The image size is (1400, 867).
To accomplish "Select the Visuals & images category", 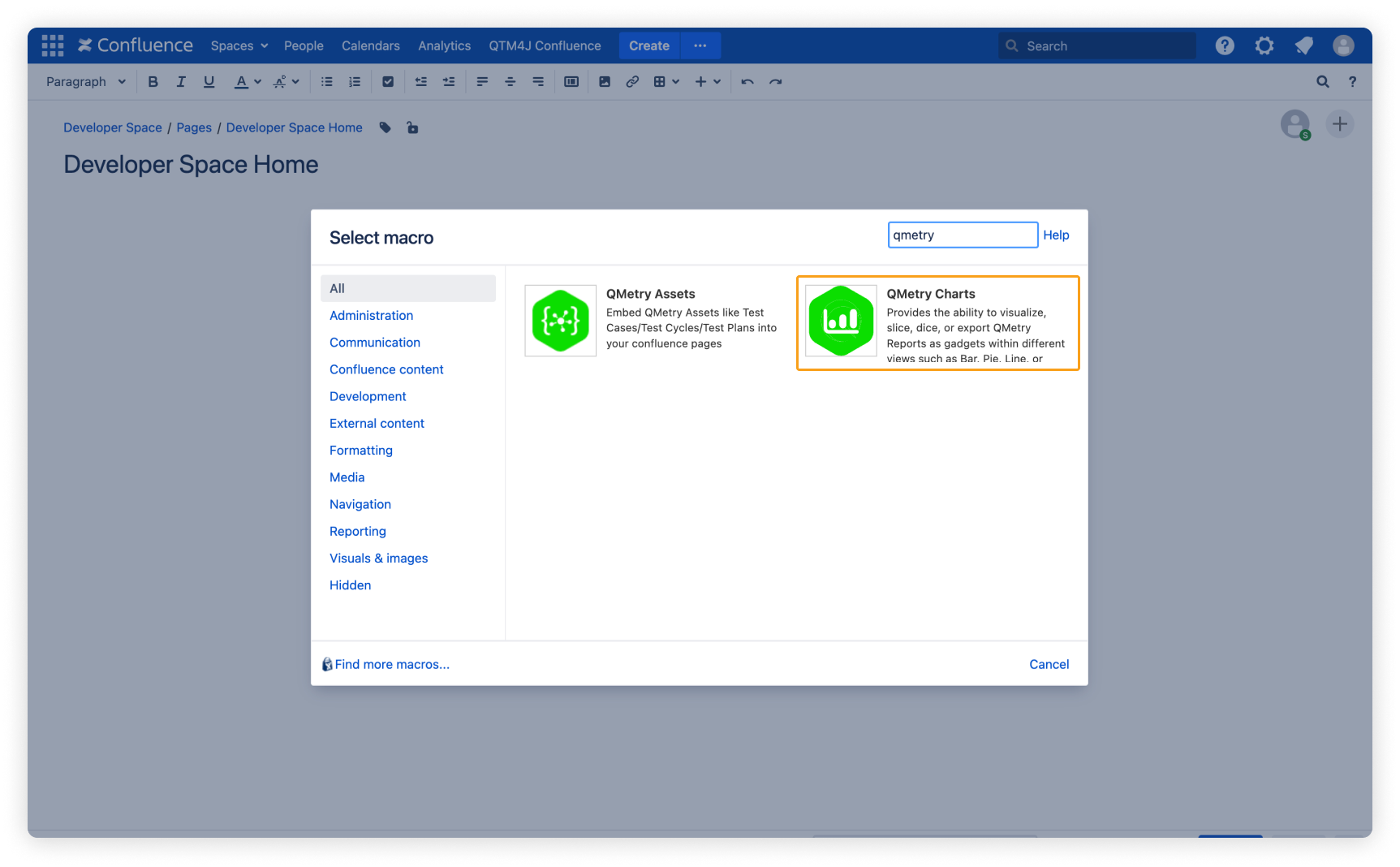I will pyautogui.click(x=378, y=558).
